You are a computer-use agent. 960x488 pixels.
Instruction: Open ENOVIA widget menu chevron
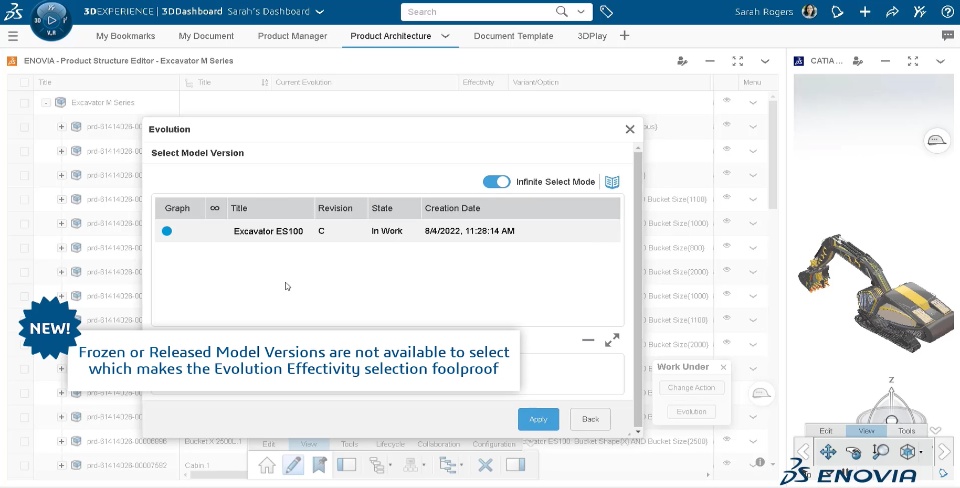(x=765, y=61)
